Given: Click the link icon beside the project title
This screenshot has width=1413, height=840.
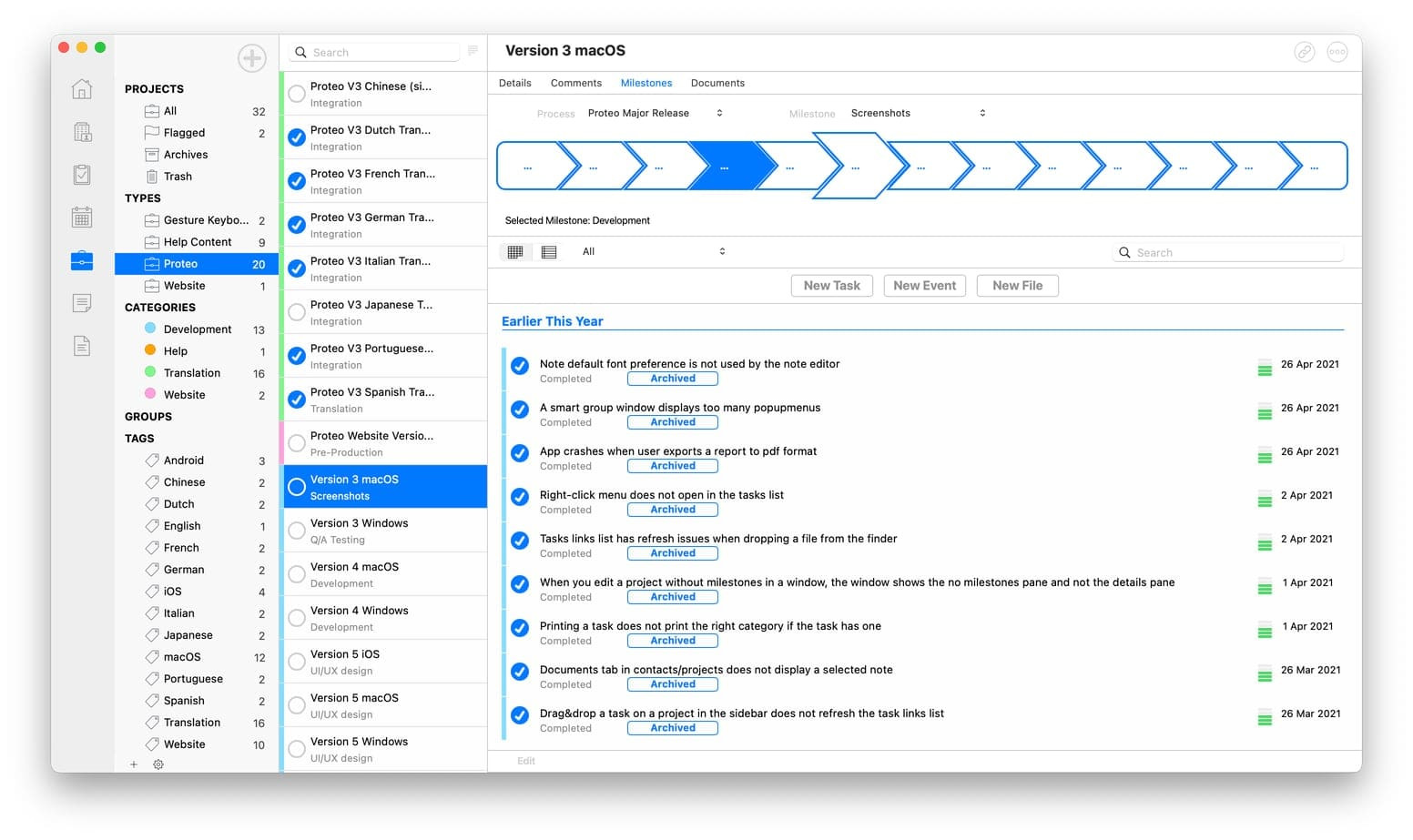Looking at the screenshot, I should (1305, 52).
